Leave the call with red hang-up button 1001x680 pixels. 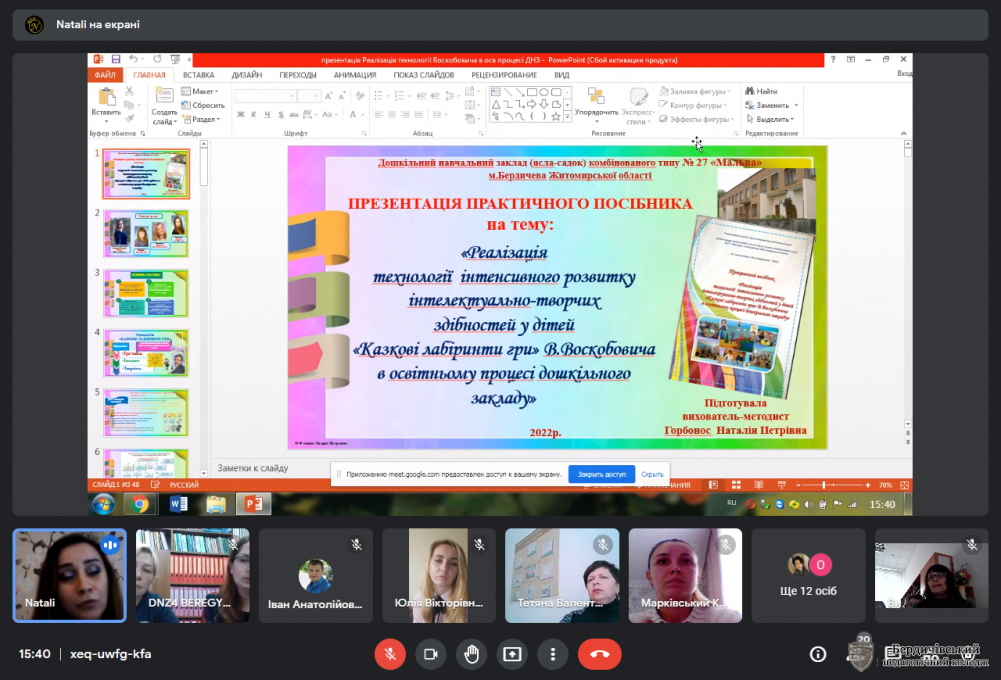click(599, 654)
